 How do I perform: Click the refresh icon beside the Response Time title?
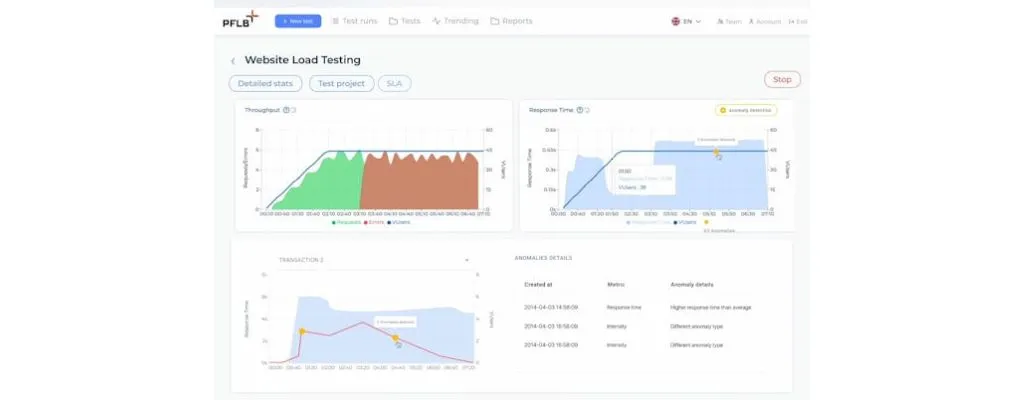(x=588, y=110)
